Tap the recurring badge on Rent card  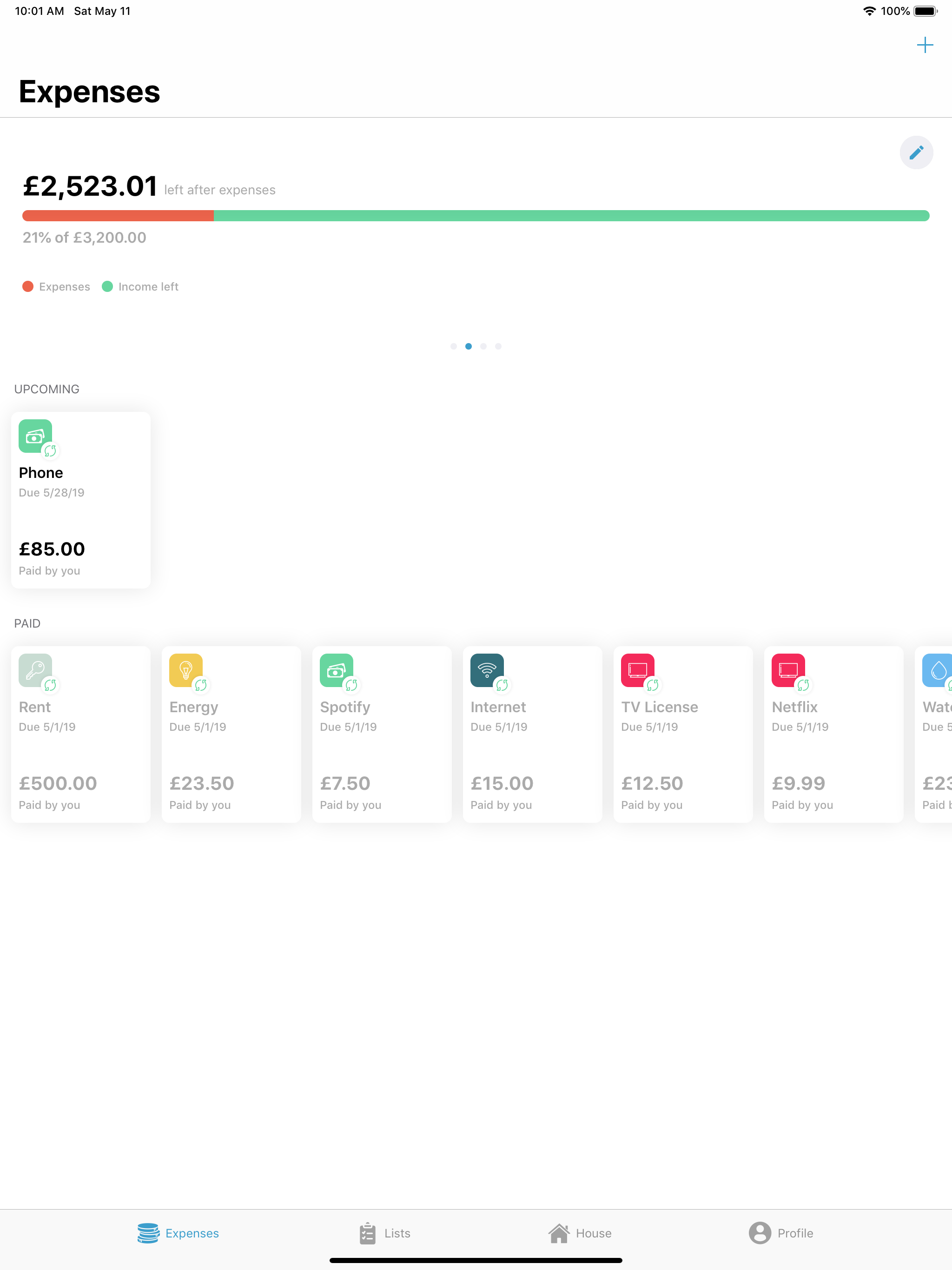click(x=51, y=685)
